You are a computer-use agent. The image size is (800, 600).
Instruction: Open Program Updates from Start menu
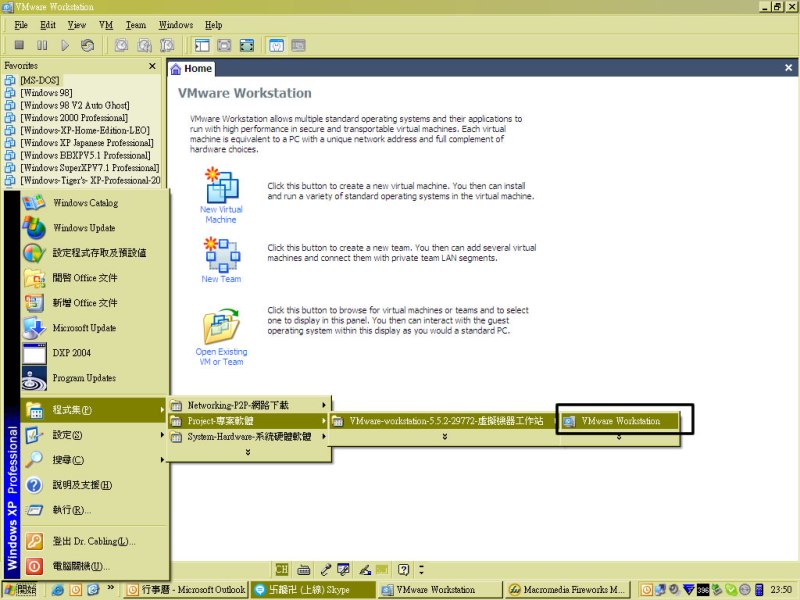[94, 378]
